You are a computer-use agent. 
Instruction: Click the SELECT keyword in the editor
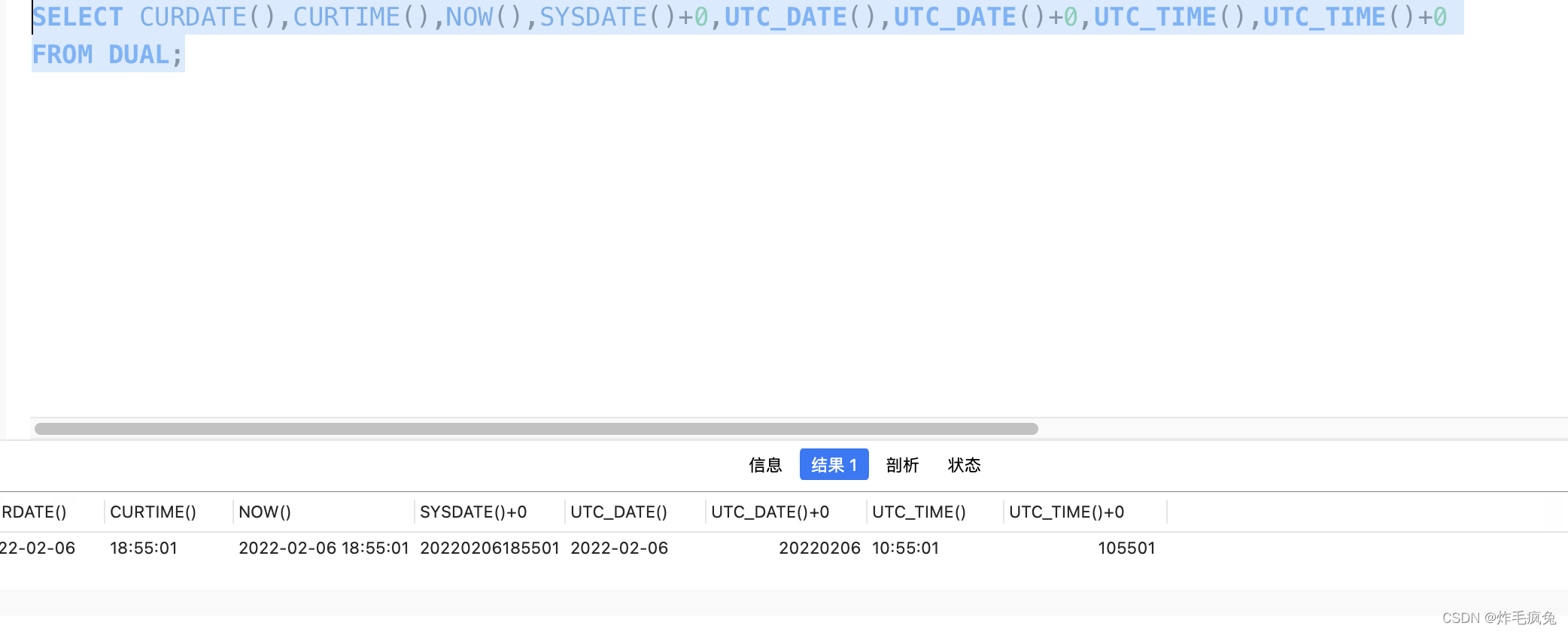pyautogui.click(x=77, y=17)
